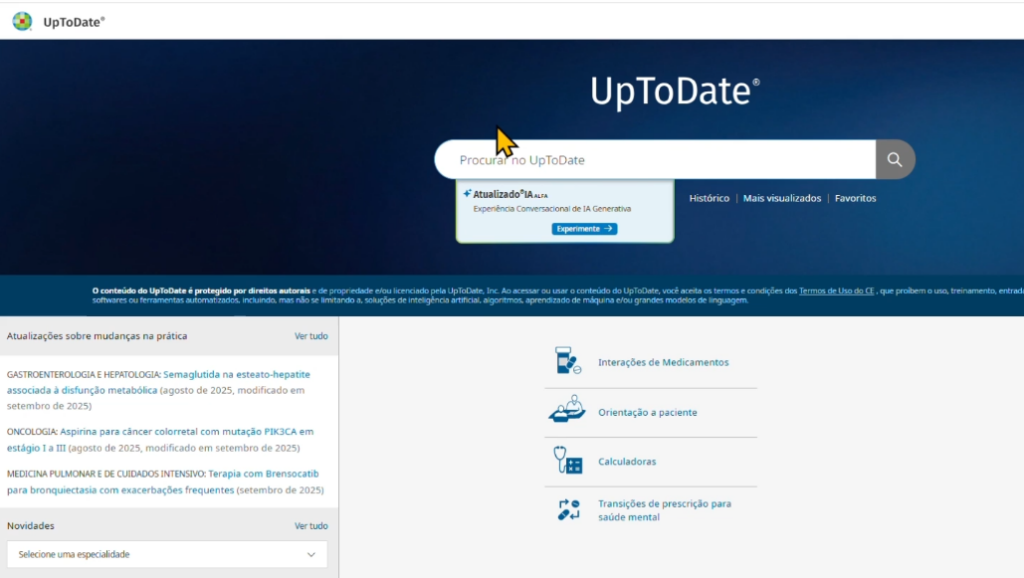Open Mais visualizados list
The image size is (1024, 578).
[x=781, y=198]
